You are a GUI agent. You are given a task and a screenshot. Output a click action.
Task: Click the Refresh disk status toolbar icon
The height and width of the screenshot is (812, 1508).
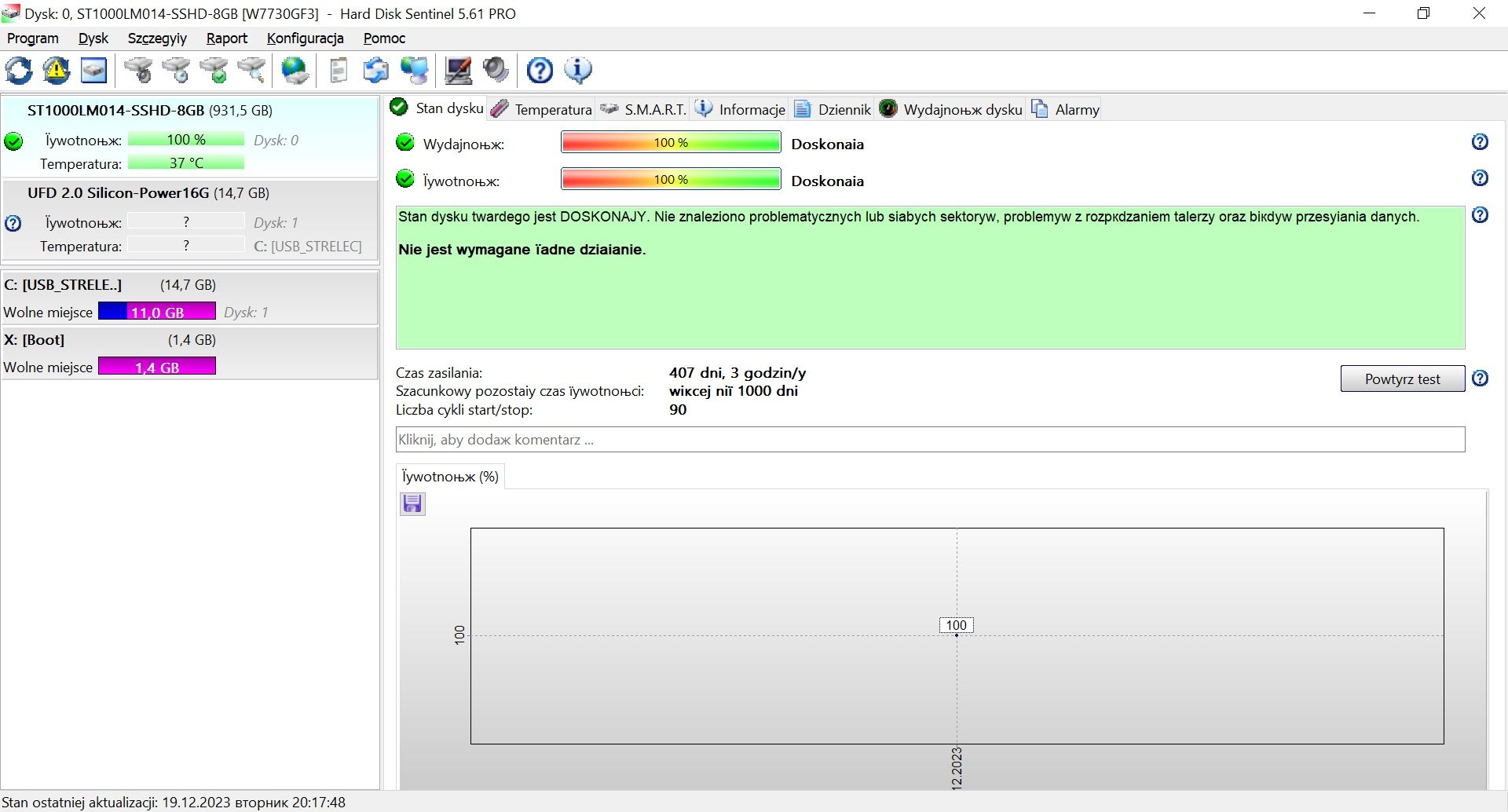(x=19, y=71)
